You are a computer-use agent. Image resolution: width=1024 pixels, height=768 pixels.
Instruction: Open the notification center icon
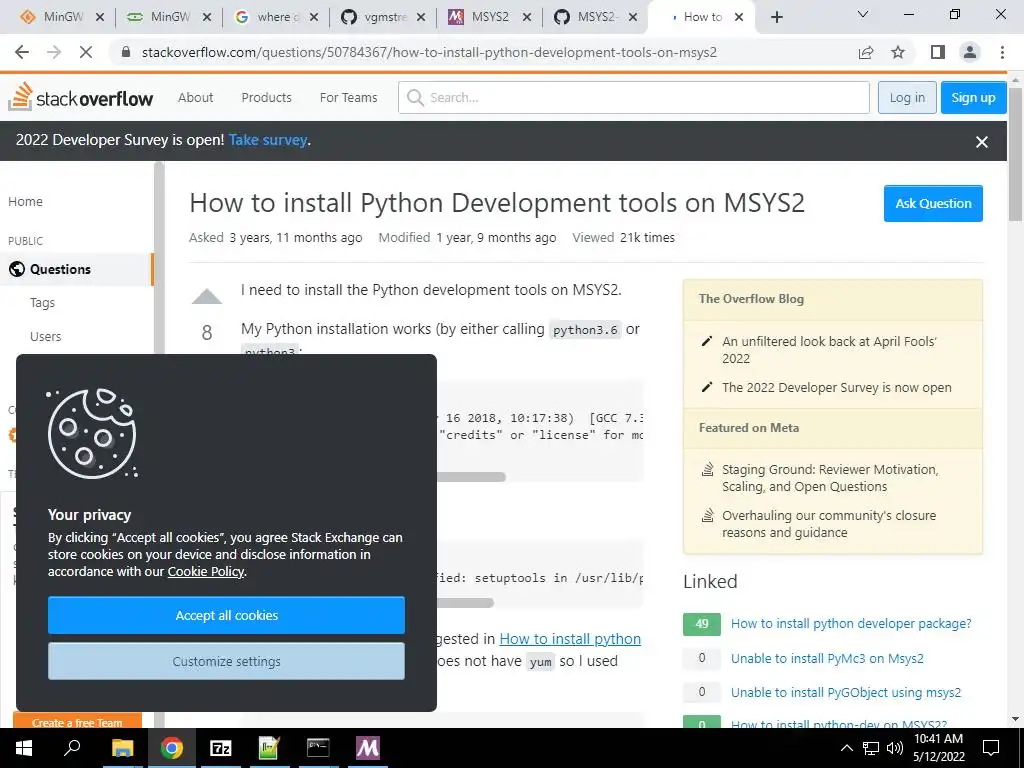(991, 748)
